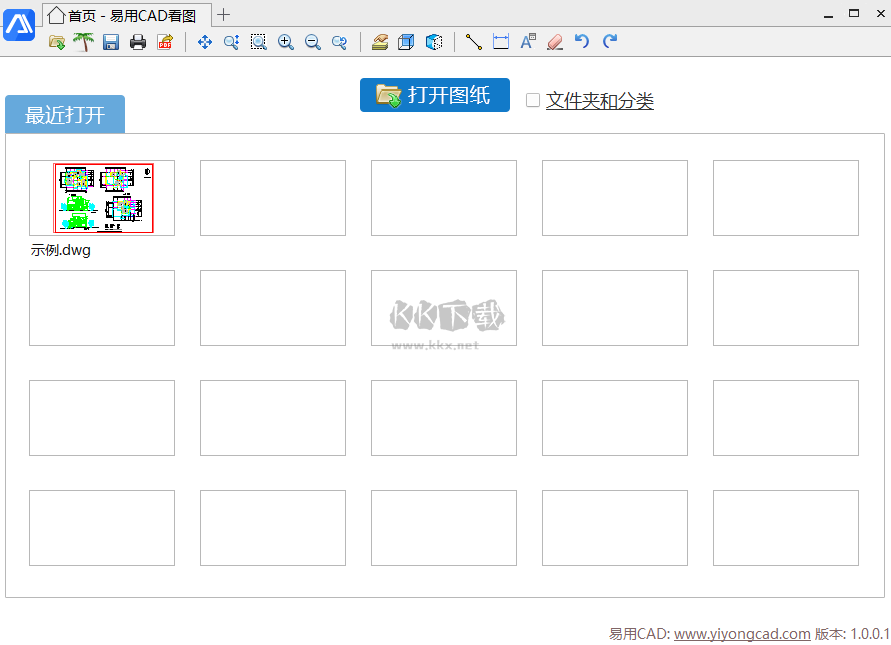Click the zoom in plus magnifier

286,42
